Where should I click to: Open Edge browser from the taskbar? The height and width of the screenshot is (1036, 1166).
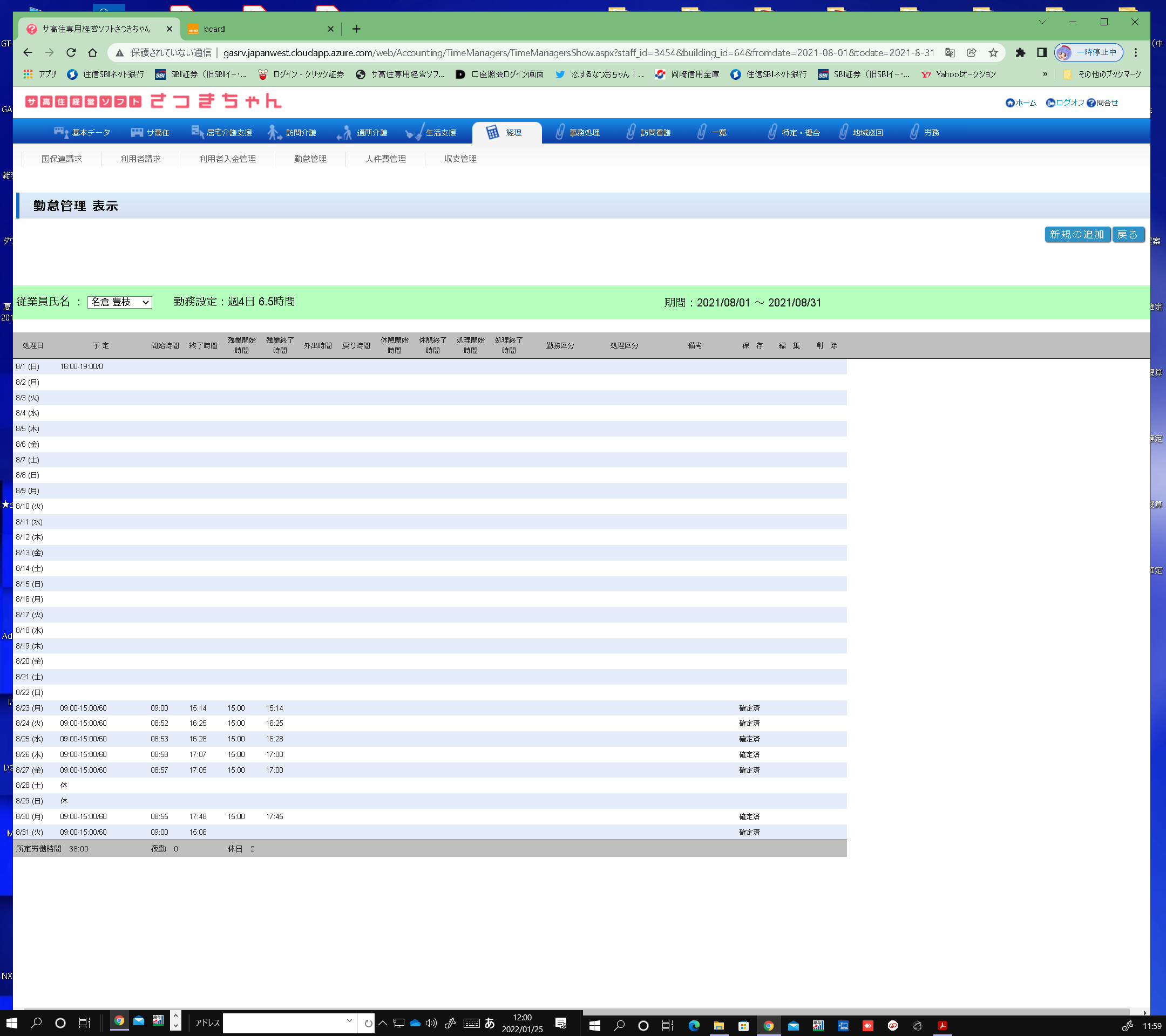click(694, 1026)
